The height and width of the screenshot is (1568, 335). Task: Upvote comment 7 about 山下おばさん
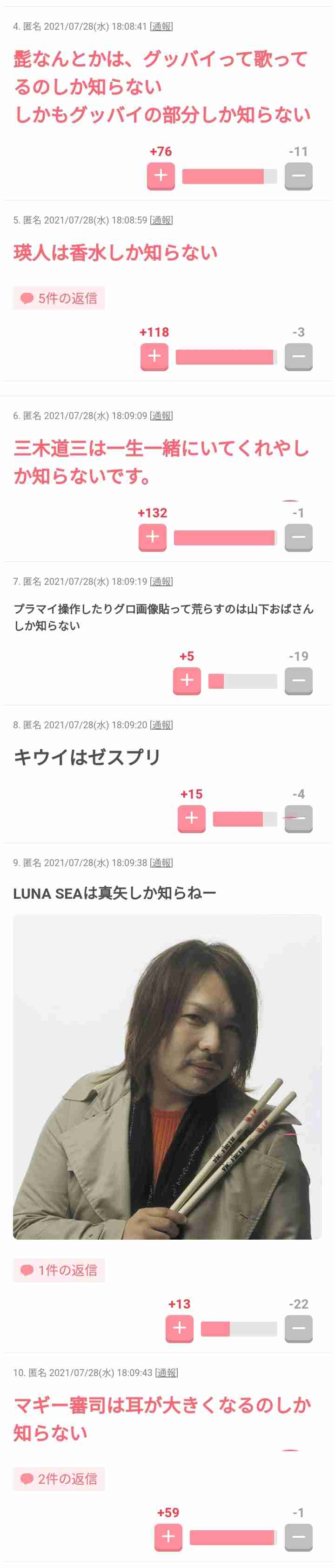(187, 680)
